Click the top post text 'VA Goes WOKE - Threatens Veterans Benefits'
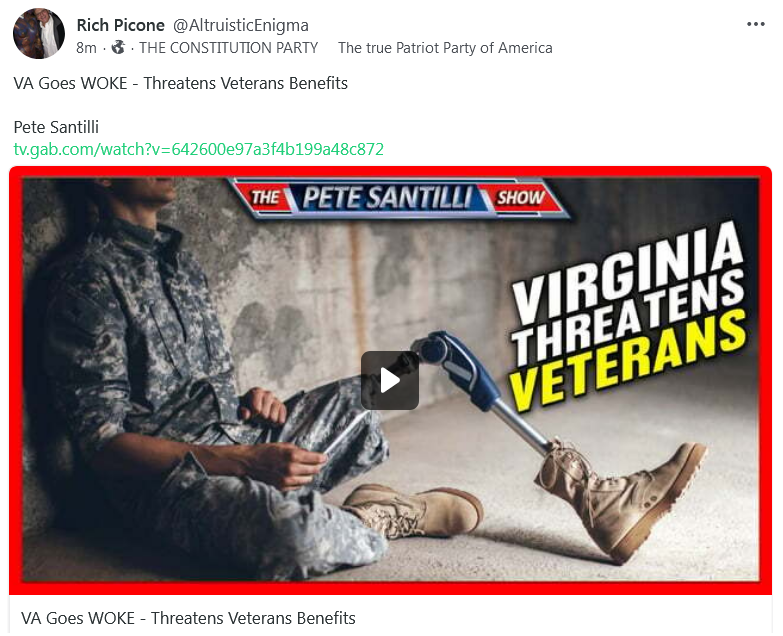The width and height of the screenshot is (783, 636). pyautogui.click(x=180, y=83)
